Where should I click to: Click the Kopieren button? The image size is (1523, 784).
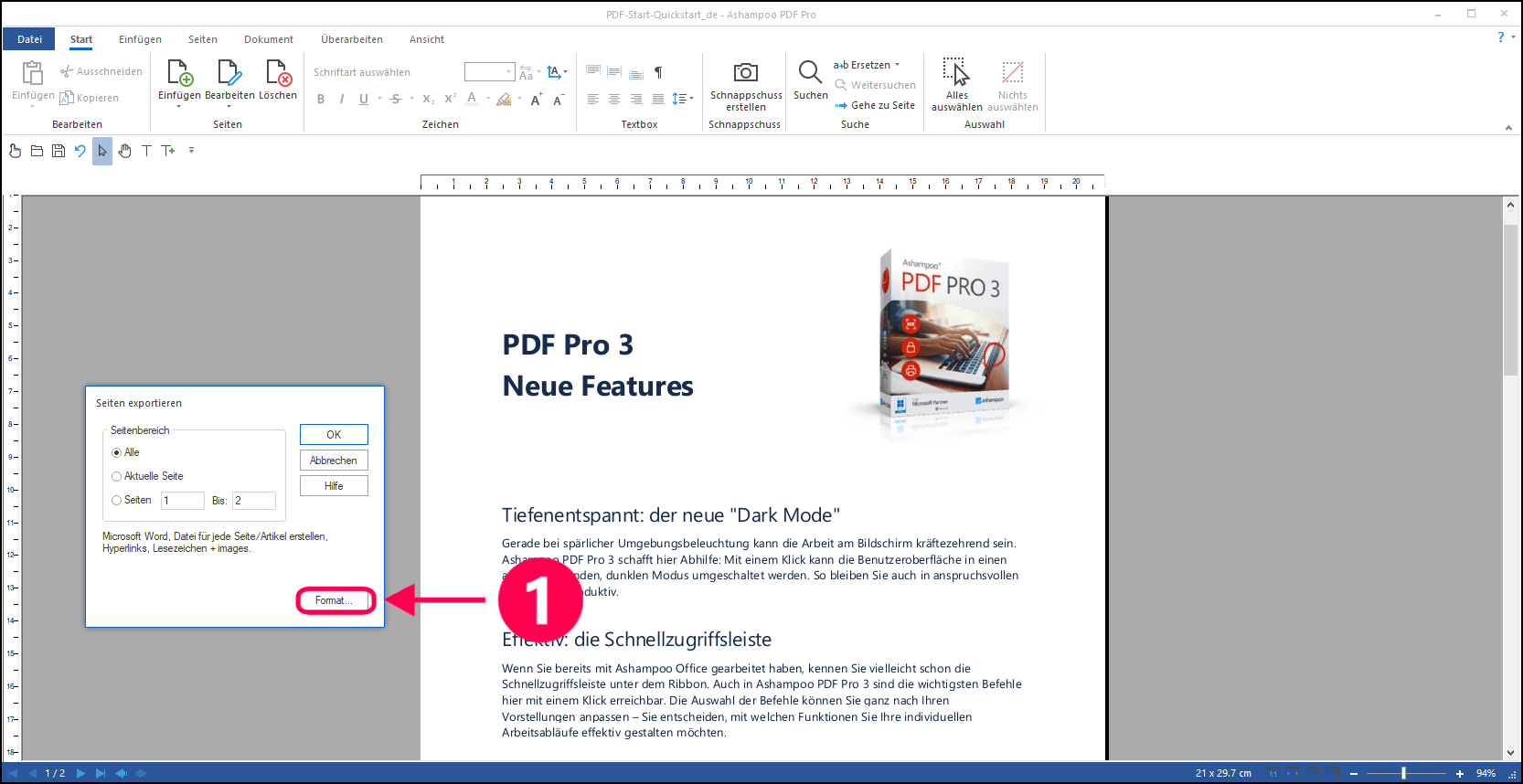[90, 98]
